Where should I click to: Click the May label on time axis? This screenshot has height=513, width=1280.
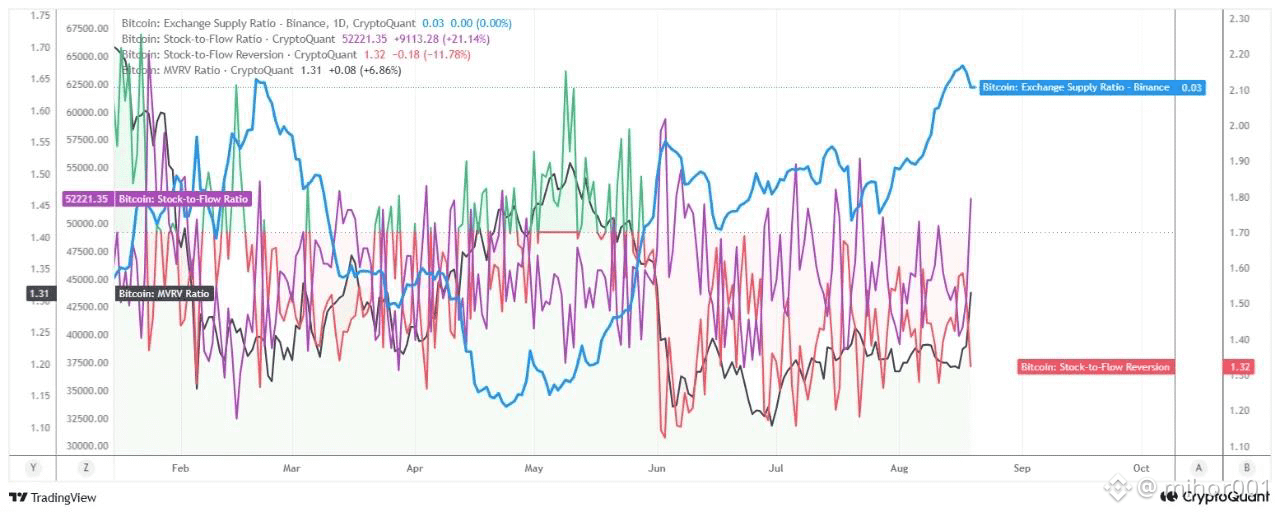coord(533,467)
